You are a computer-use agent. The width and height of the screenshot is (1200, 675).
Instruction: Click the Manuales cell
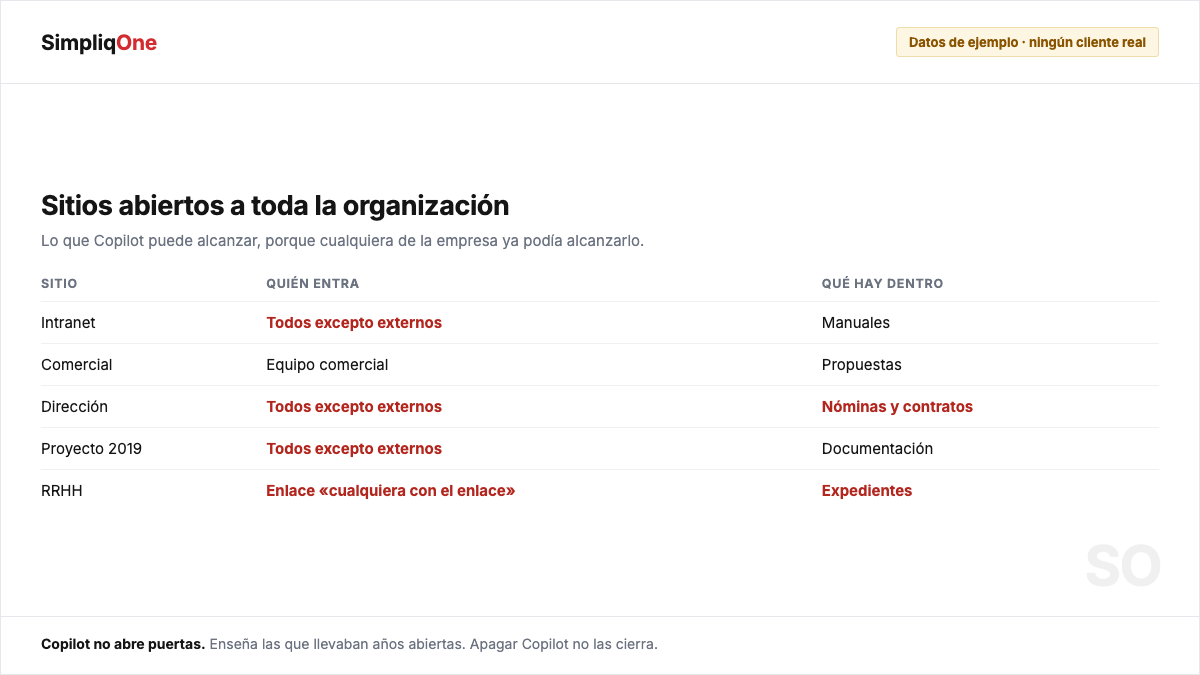click(x=856, y=323)
